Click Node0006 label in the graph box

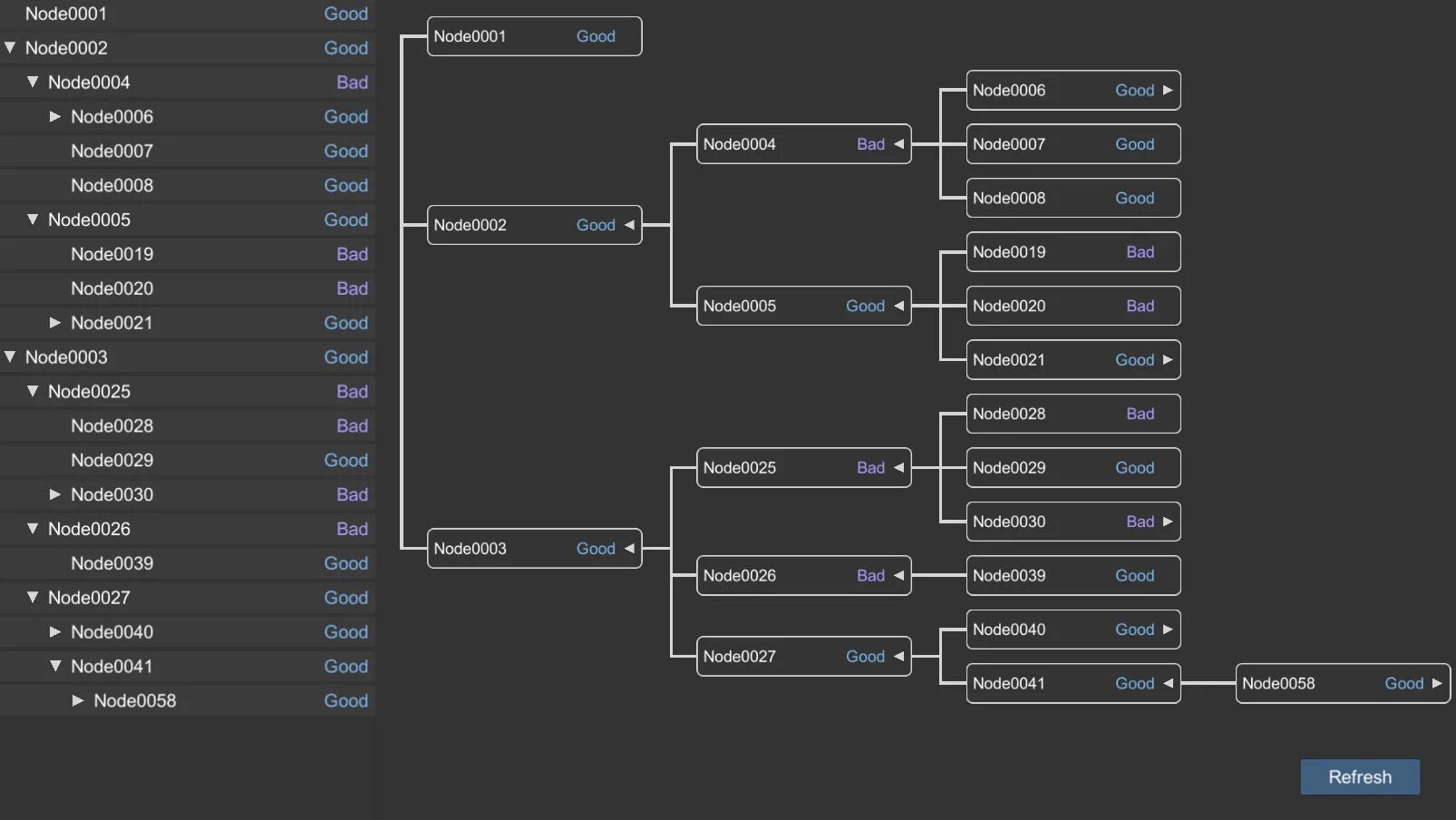1009,90
